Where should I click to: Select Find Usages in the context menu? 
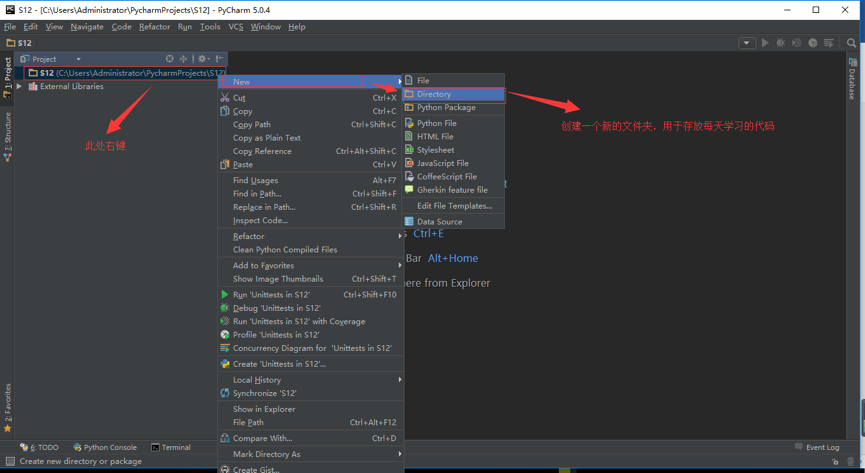click(x=311, y=180)
